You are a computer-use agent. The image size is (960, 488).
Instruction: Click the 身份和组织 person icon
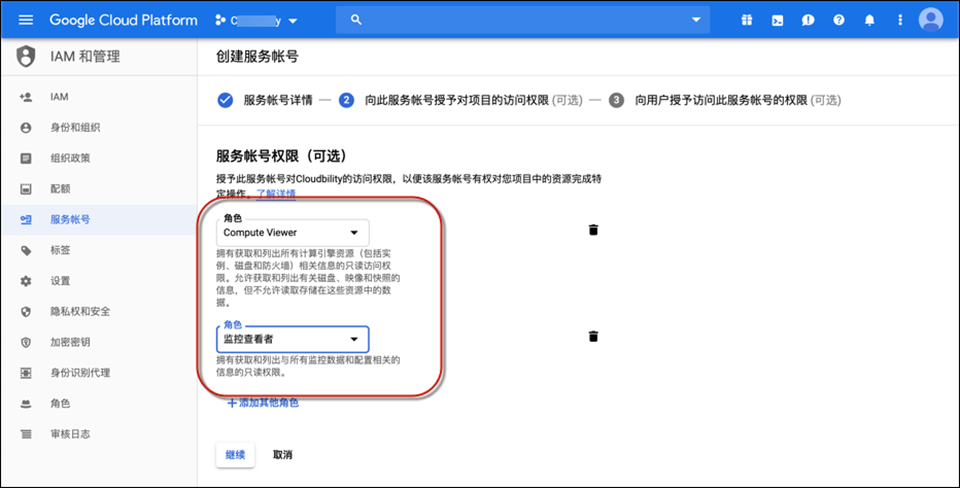(26, 127)
